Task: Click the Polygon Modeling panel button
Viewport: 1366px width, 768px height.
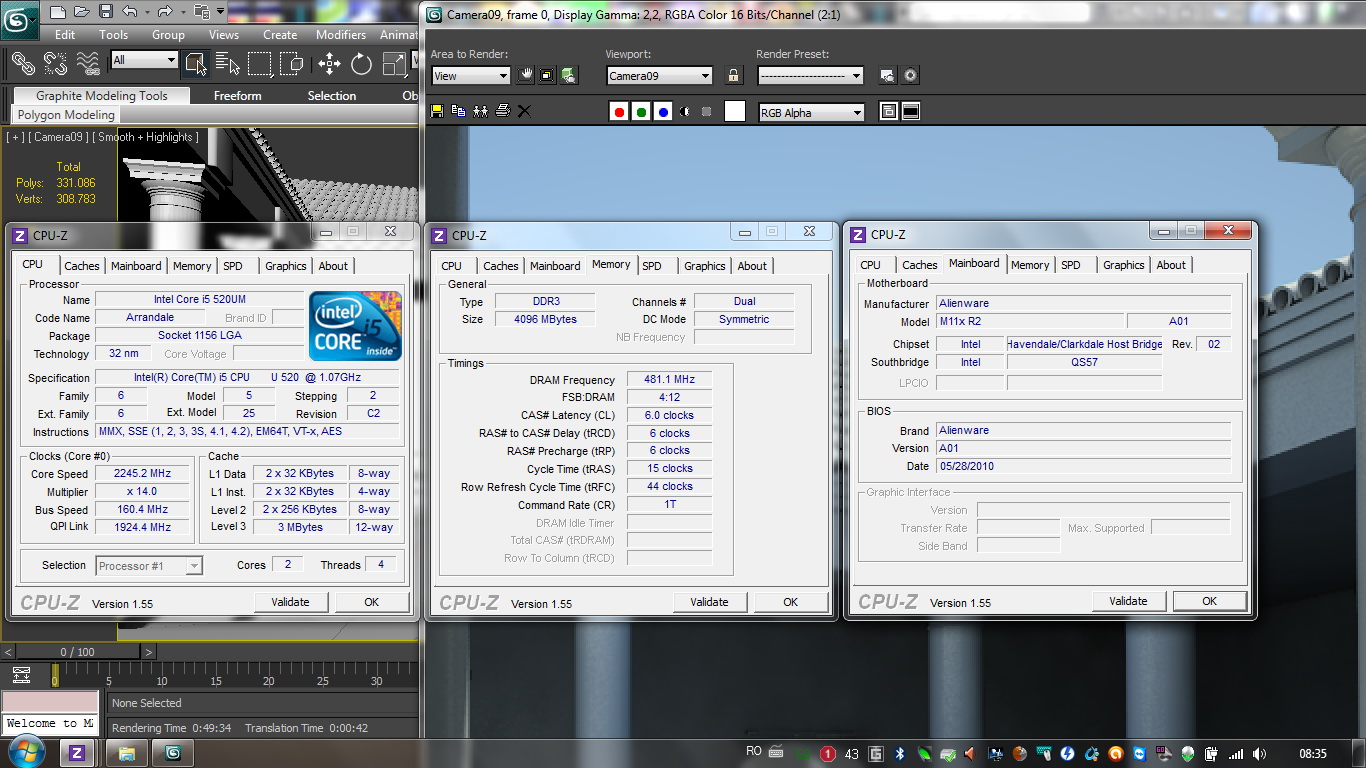Action: pyautogui.click(x=66, y=115)
